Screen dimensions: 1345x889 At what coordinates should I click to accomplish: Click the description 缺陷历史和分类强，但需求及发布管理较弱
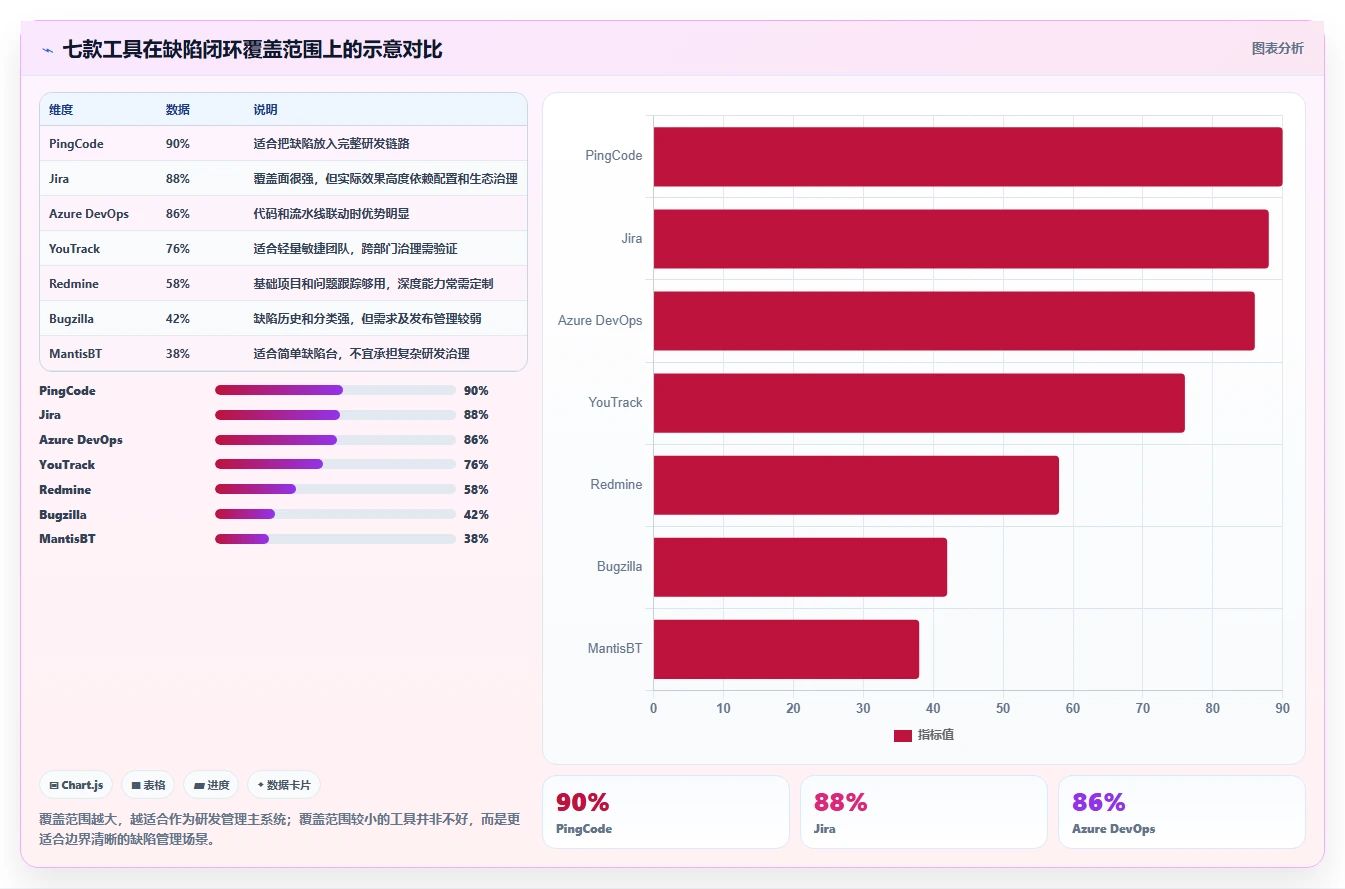pos(368,319)
